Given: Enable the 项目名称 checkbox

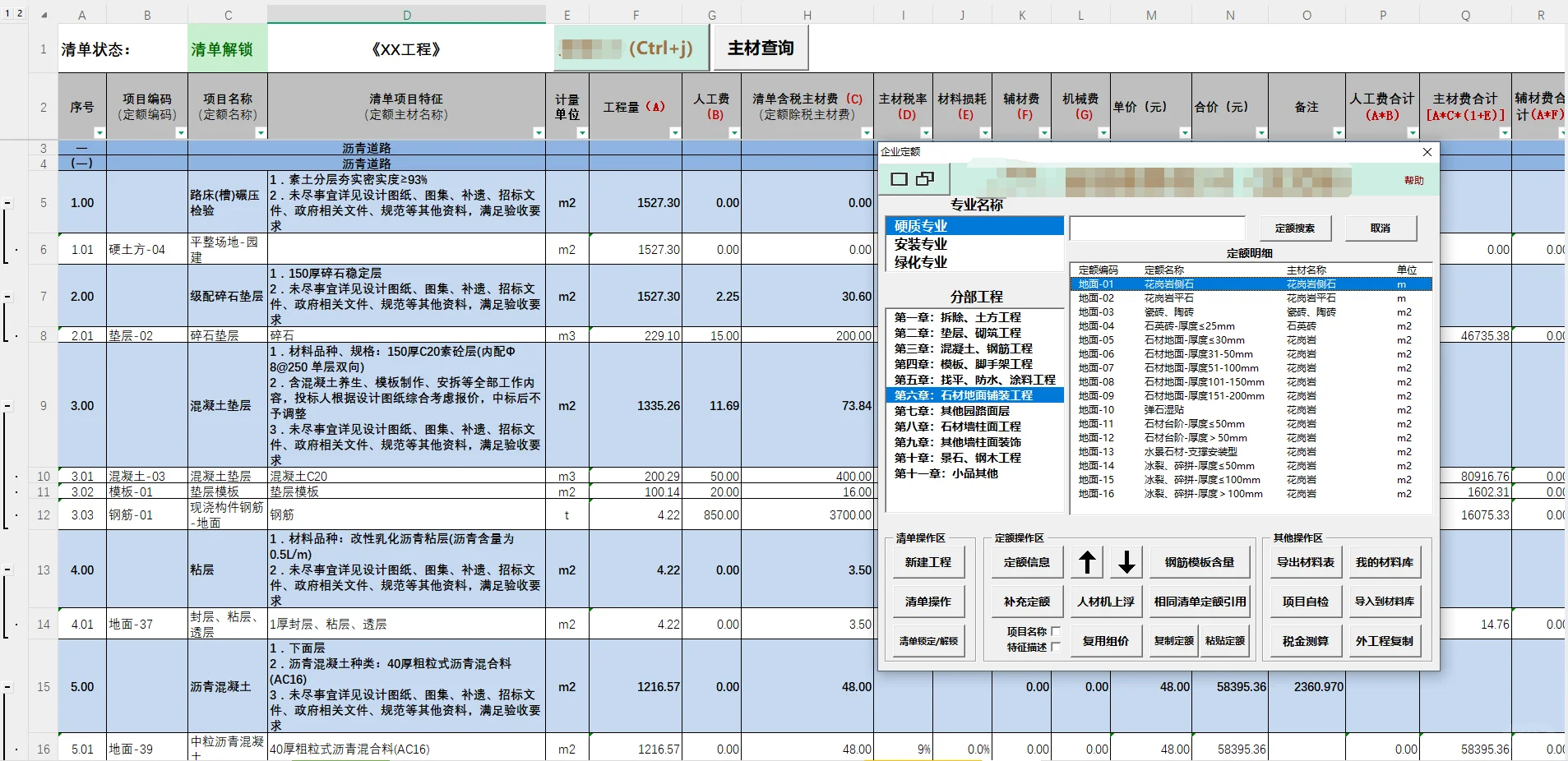Looking at the screenshot, I should click(x=1056, y=632).
